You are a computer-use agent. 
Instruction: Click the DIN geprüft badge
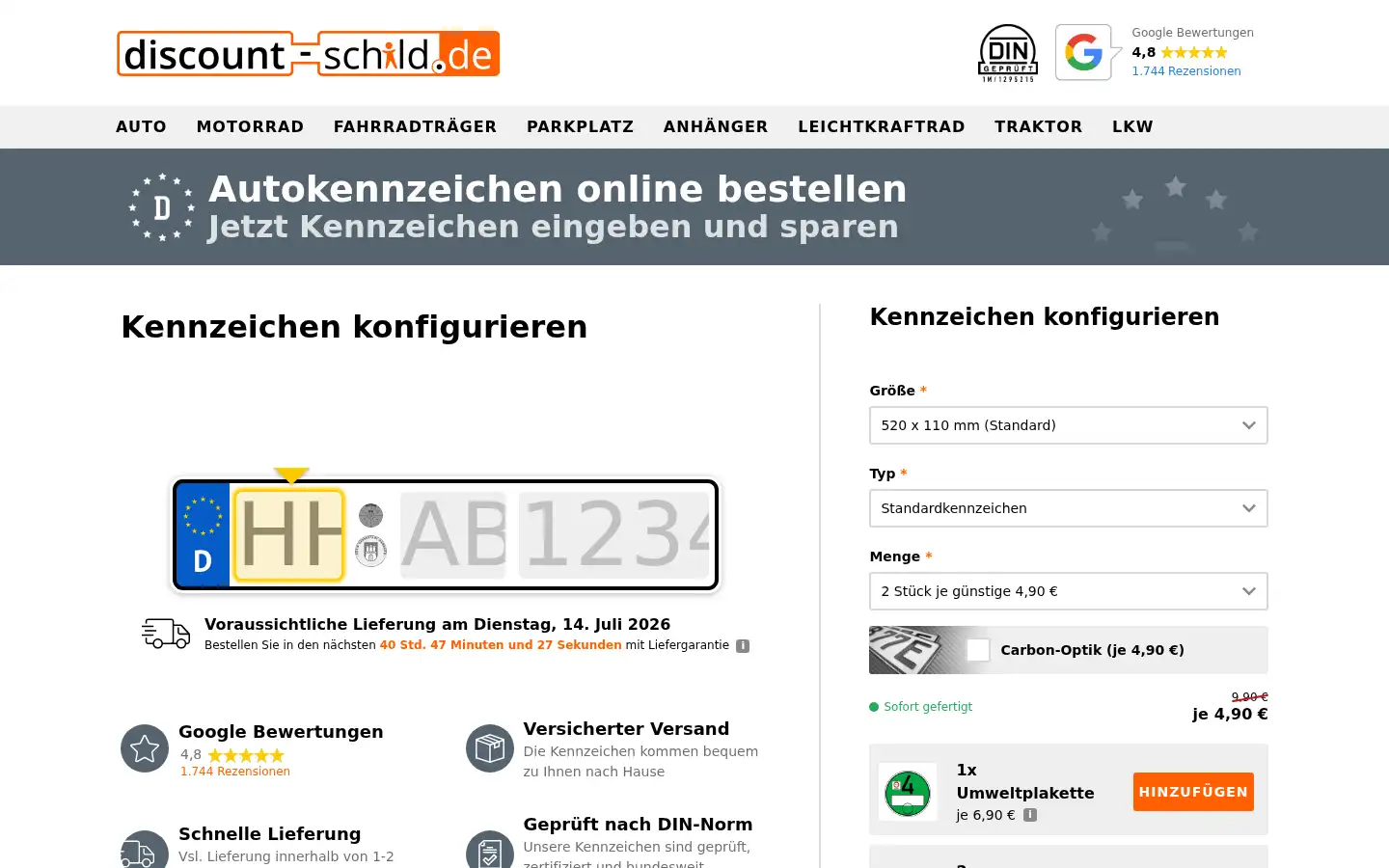[1008, 53]
